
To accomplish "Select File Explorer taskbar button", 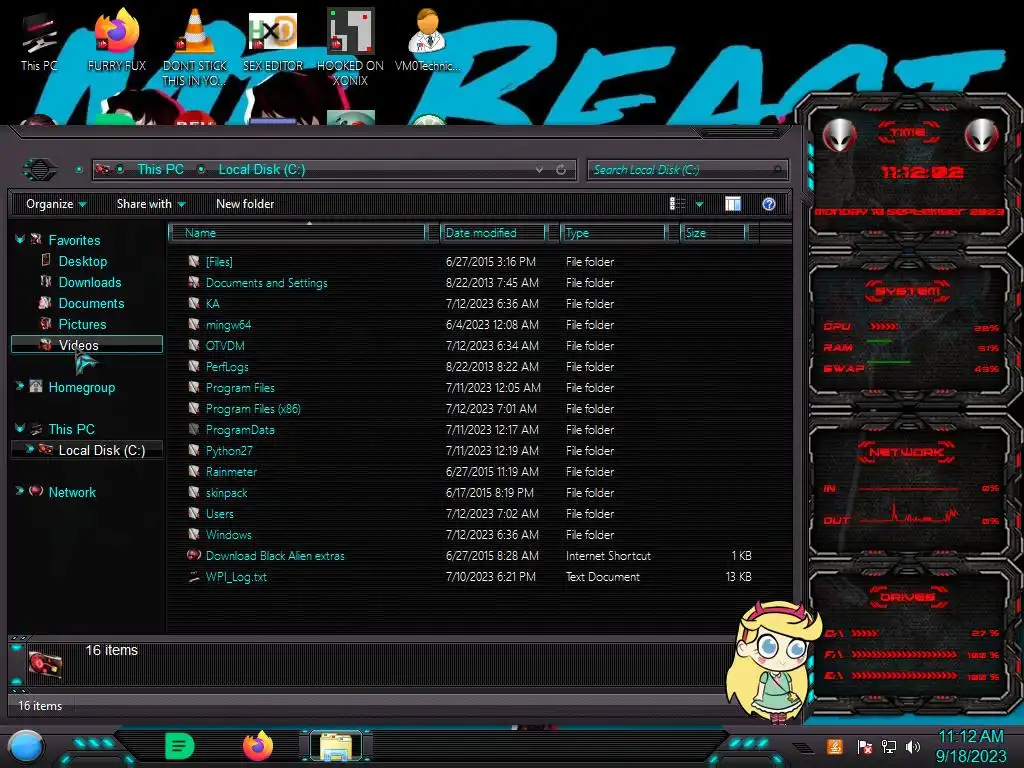I will 336,746.
